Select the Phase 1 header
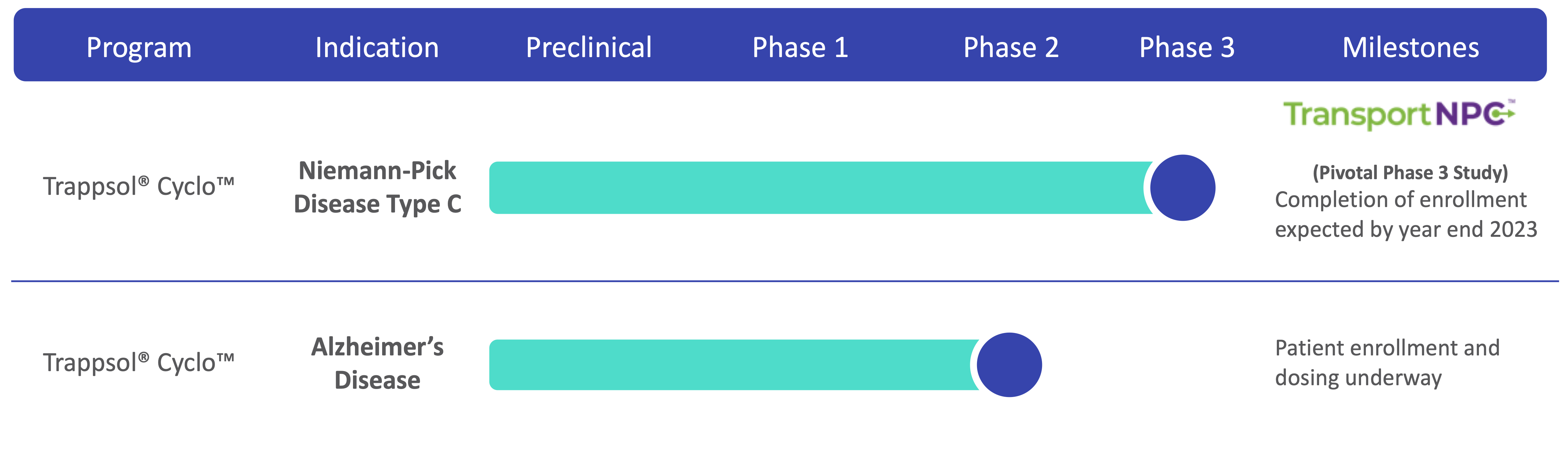This screenshot has height=464, width=1568. pyautogui.click(x=800, y=47)
